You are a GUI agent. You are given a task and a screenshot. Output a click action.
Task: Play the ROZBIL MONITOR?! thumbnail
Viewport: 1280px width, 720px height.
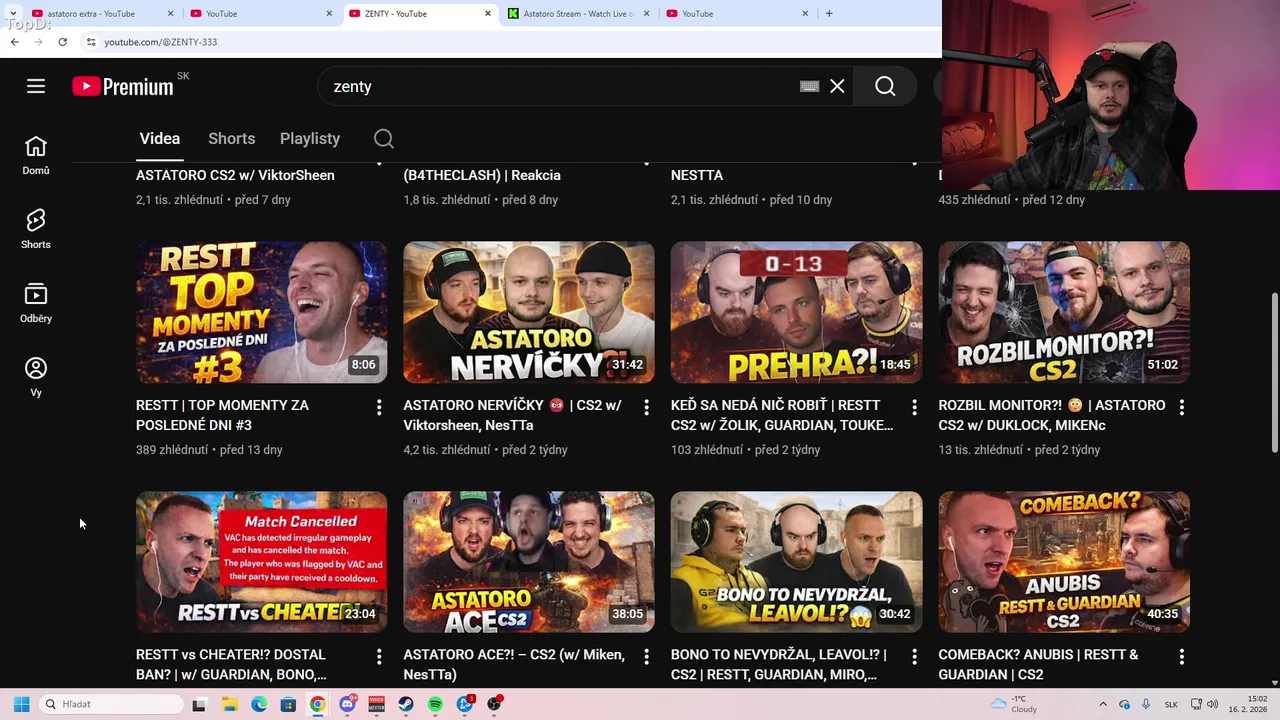(x=1064, y=312)
